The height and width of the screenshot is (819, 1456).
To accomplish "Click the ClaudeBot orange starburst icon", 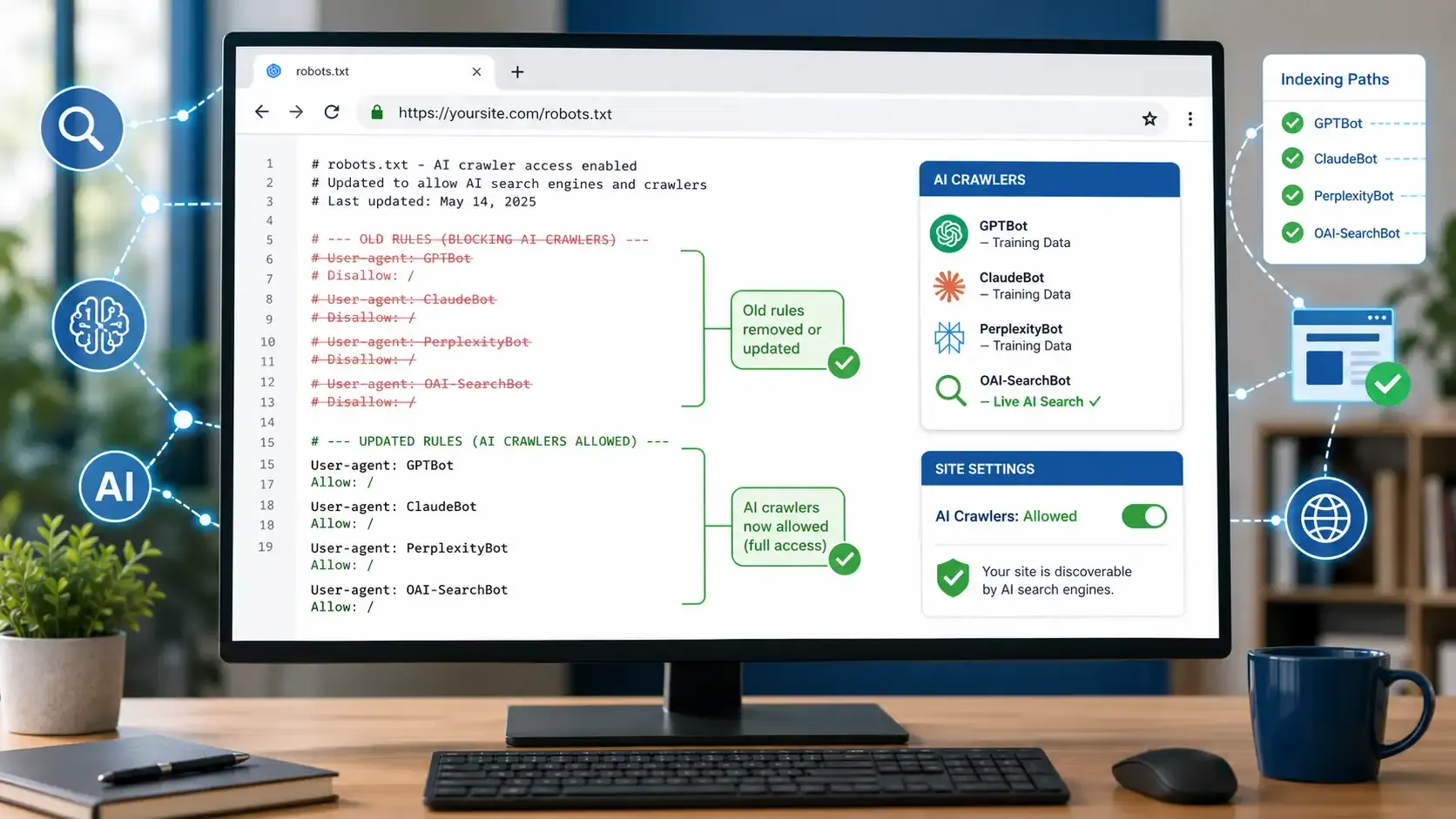I will click(949, 285).
